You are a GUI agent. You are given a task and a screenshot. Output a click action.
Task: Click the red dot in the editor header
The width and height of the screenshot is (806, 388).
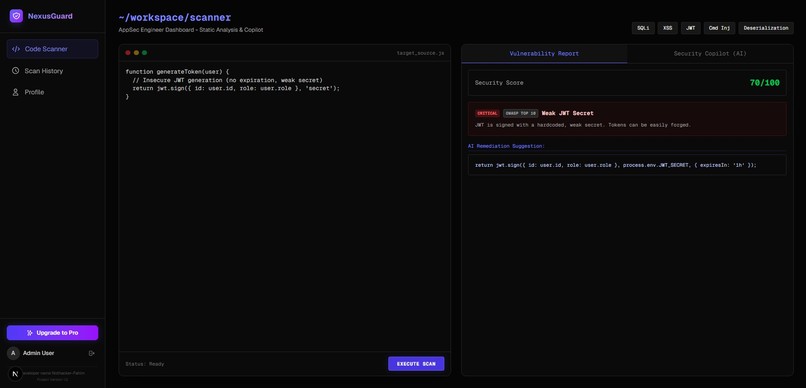[128, 53]
